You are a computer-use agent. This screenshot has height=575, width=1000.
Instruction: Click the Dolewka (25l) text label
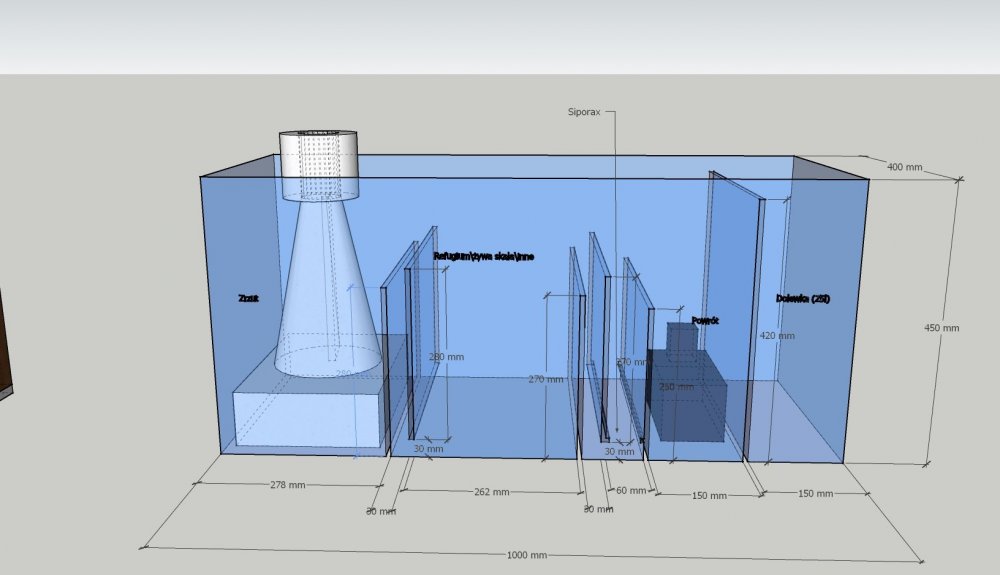click(802, 298)
